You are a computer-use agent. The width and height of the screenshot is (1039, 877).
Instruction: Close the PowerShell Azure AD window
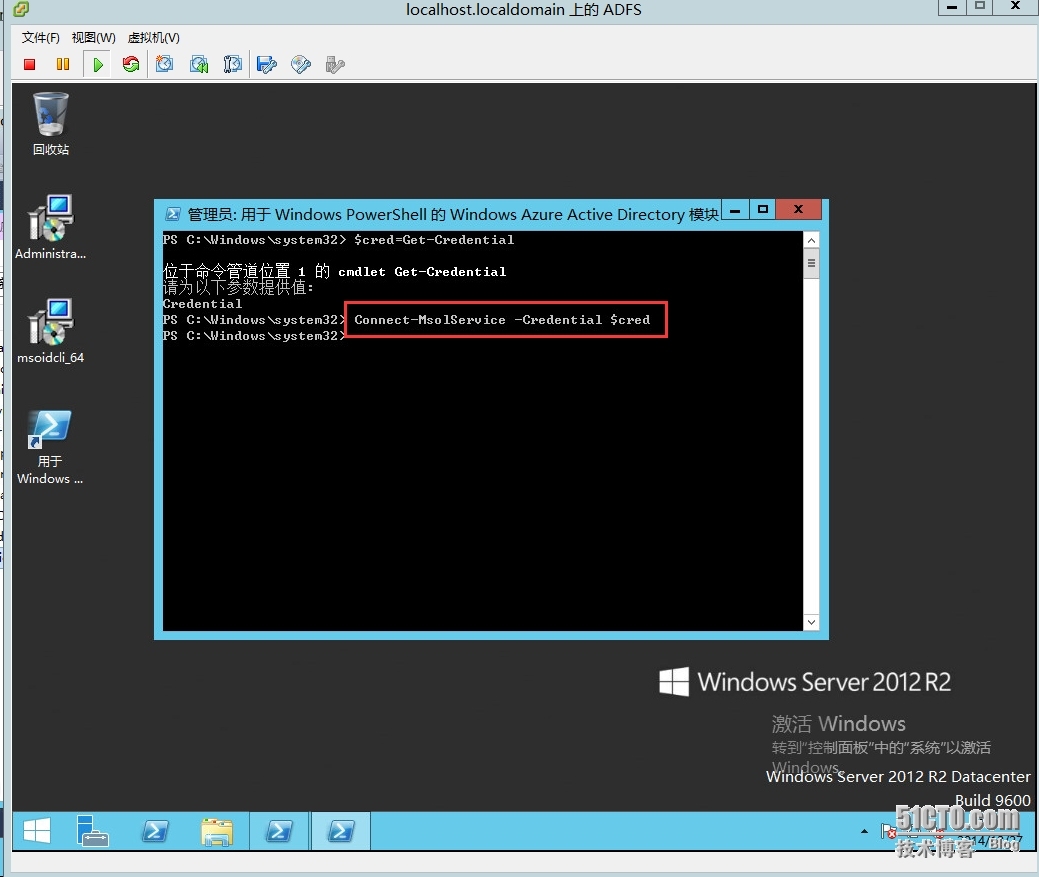tap(798, 210)
